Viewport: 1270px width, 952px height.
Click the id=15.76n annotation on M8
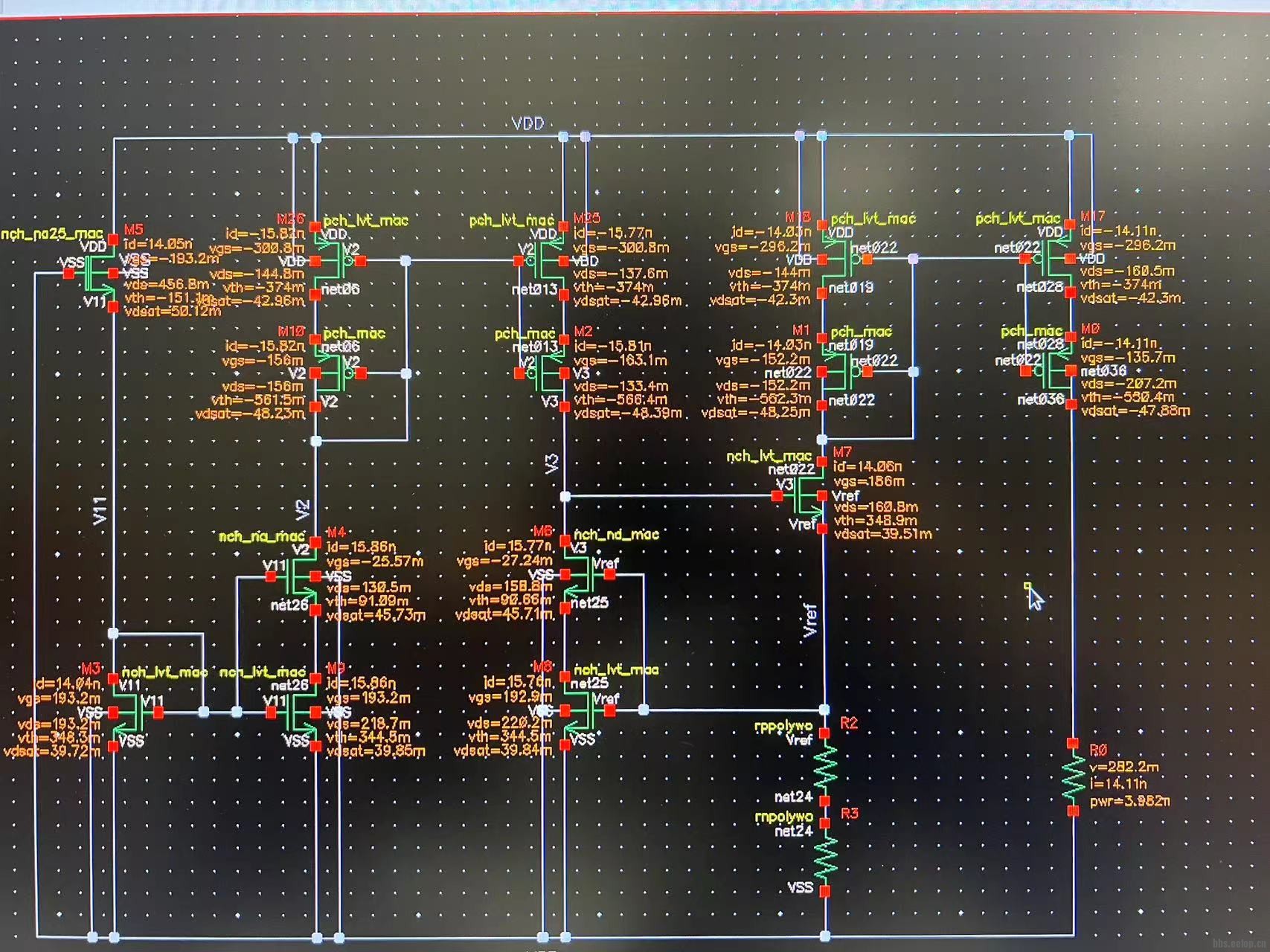click(518, 682)
